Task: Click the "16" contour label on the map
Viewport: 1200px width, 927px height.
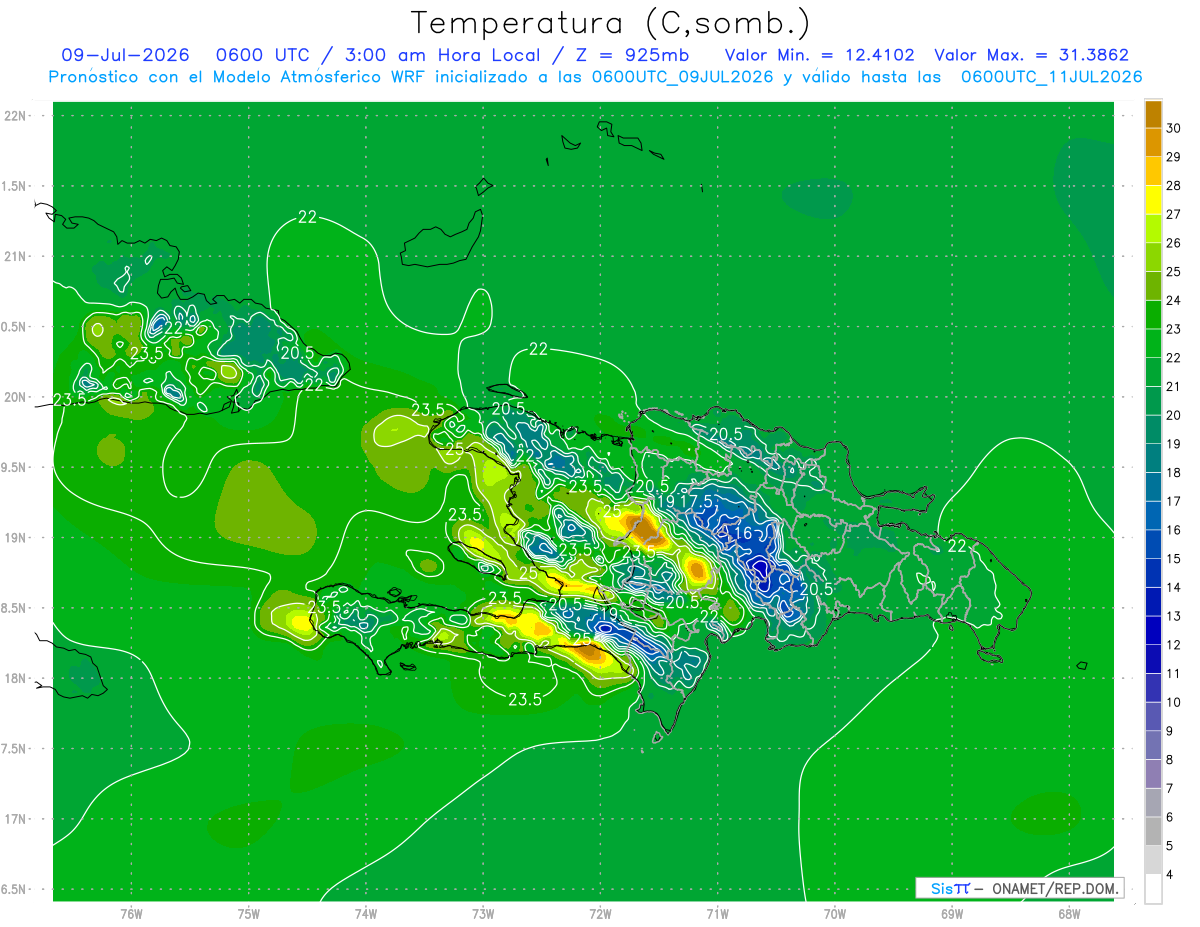Action: [741, 534]
